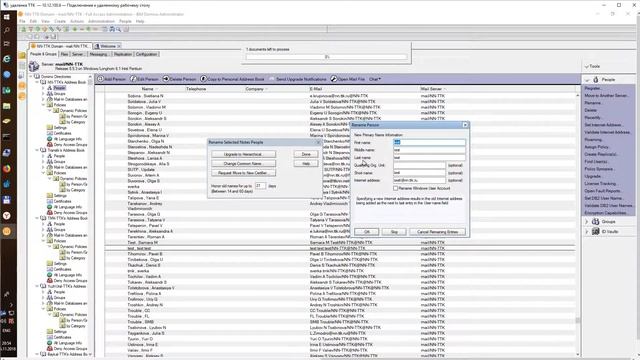Screen dimensions: 640x360
Task: Open the Chat dropdown in action bar
Action: click(x=375, y=79)
